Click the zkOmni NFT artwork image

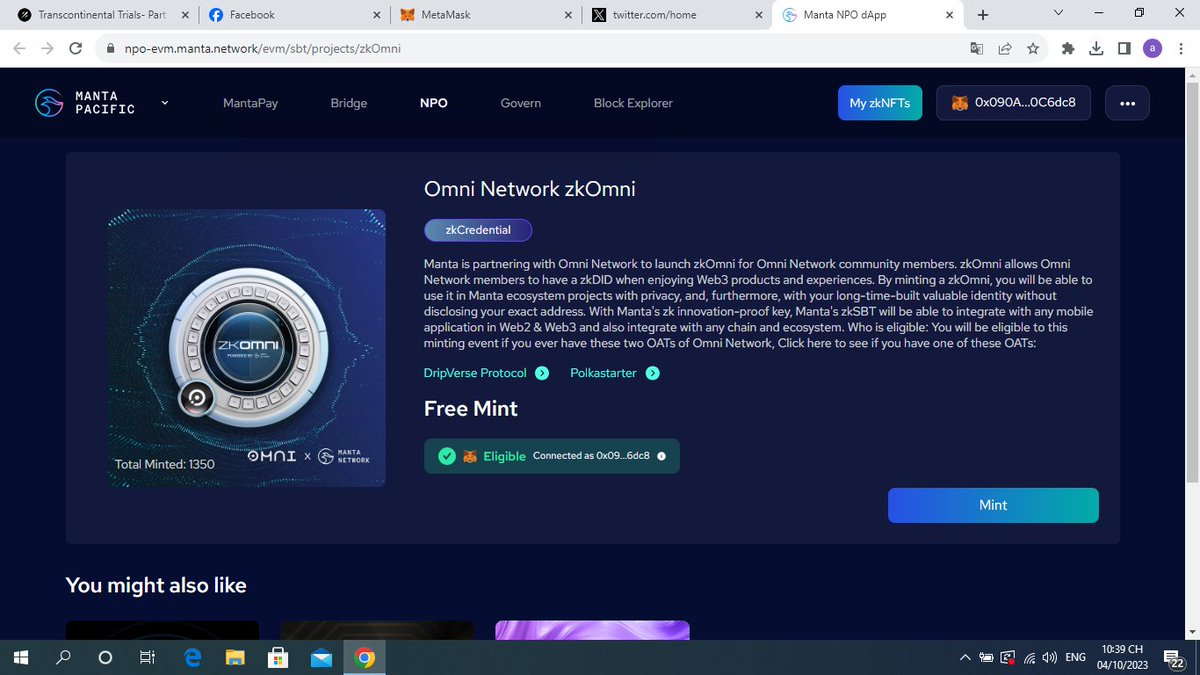pyautogui.click(x=246, y=348)
